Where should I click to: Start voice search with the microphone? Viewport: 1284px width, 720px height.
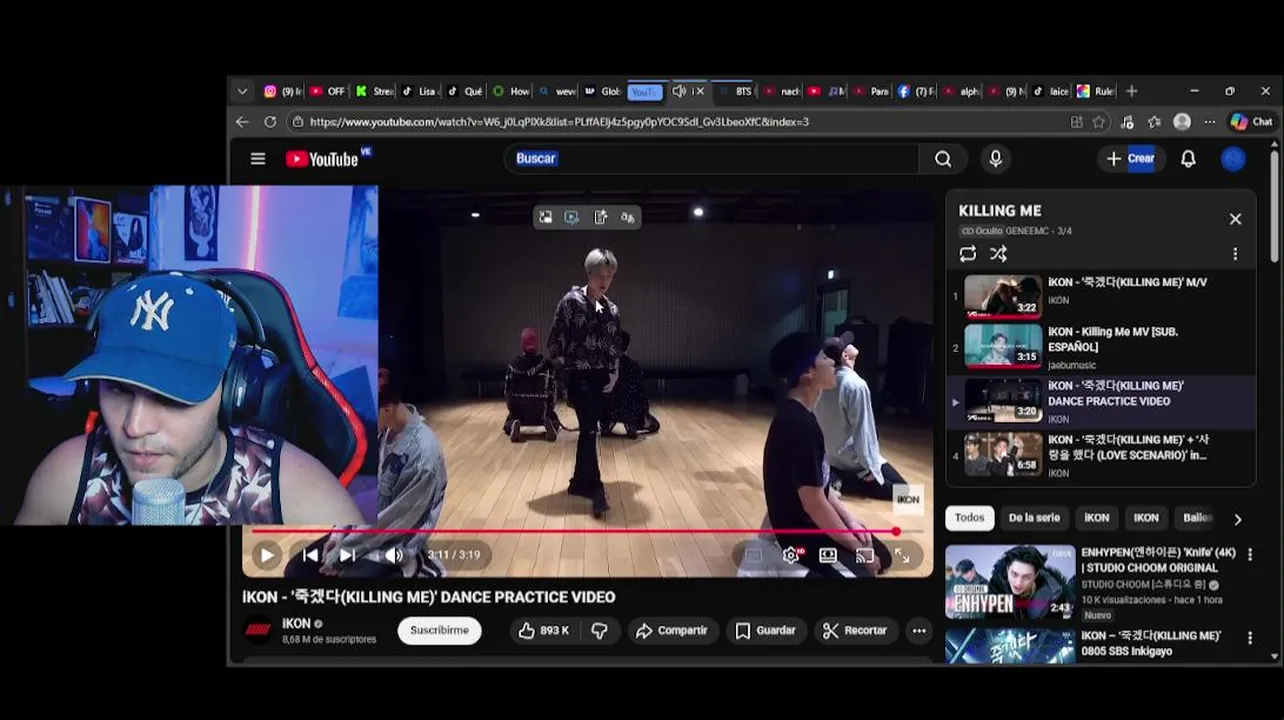(x=995, y=159)
